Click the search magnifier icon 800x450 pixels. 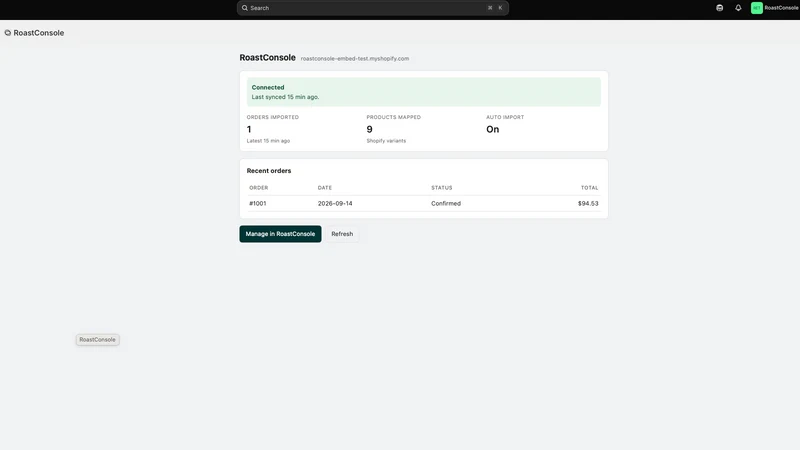[245, 8]
